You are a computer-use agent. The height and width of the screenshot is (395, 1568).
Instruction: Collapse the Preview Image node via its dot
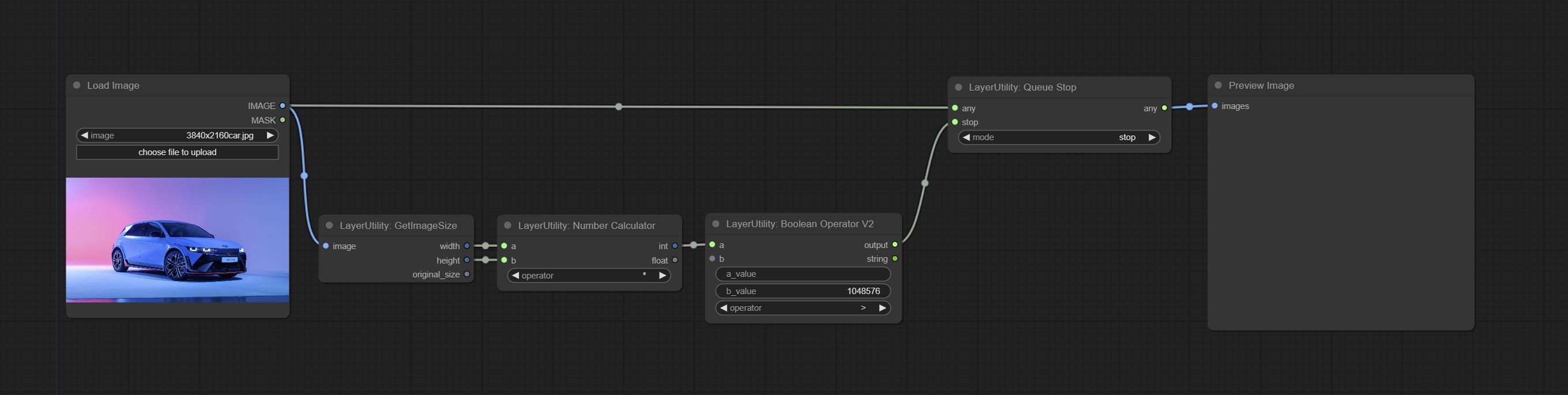click(1218, 85)
